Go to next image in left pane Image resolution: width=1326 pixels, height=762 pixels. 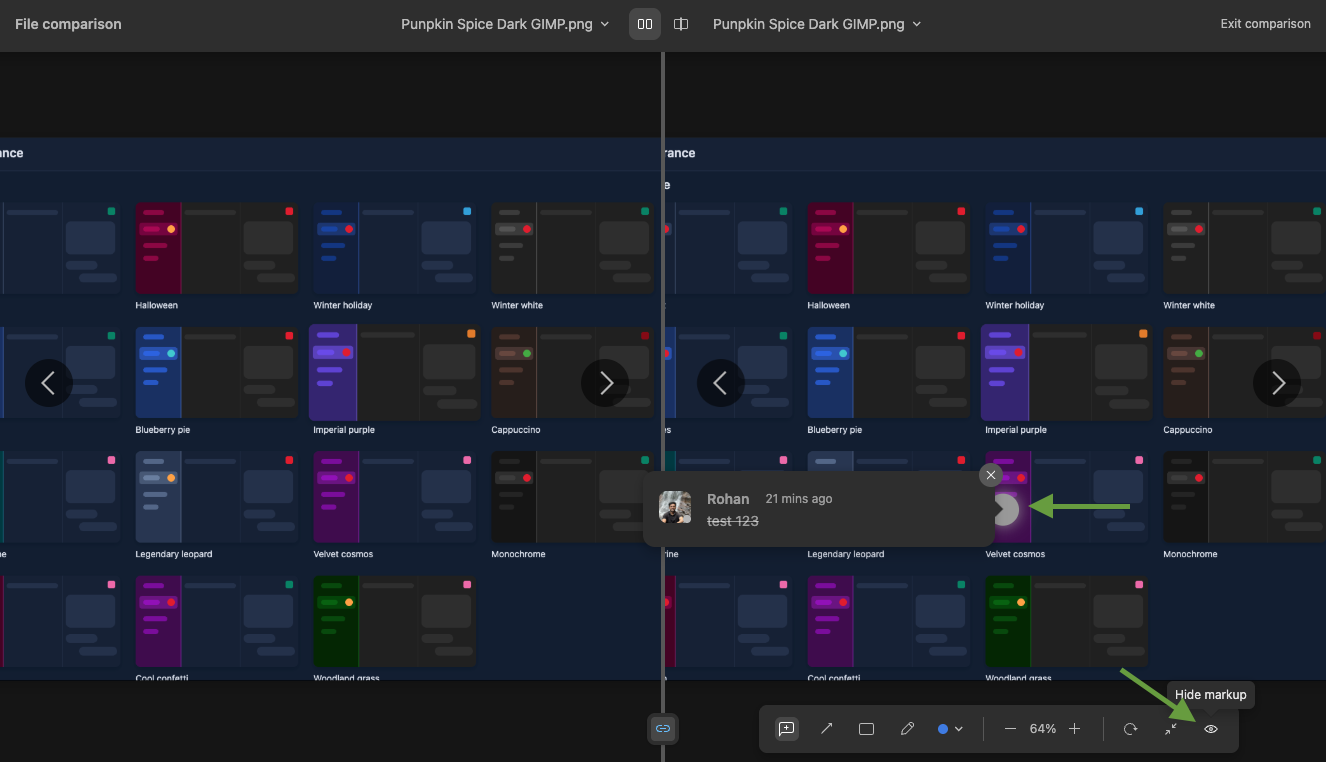tap(605, 383)
